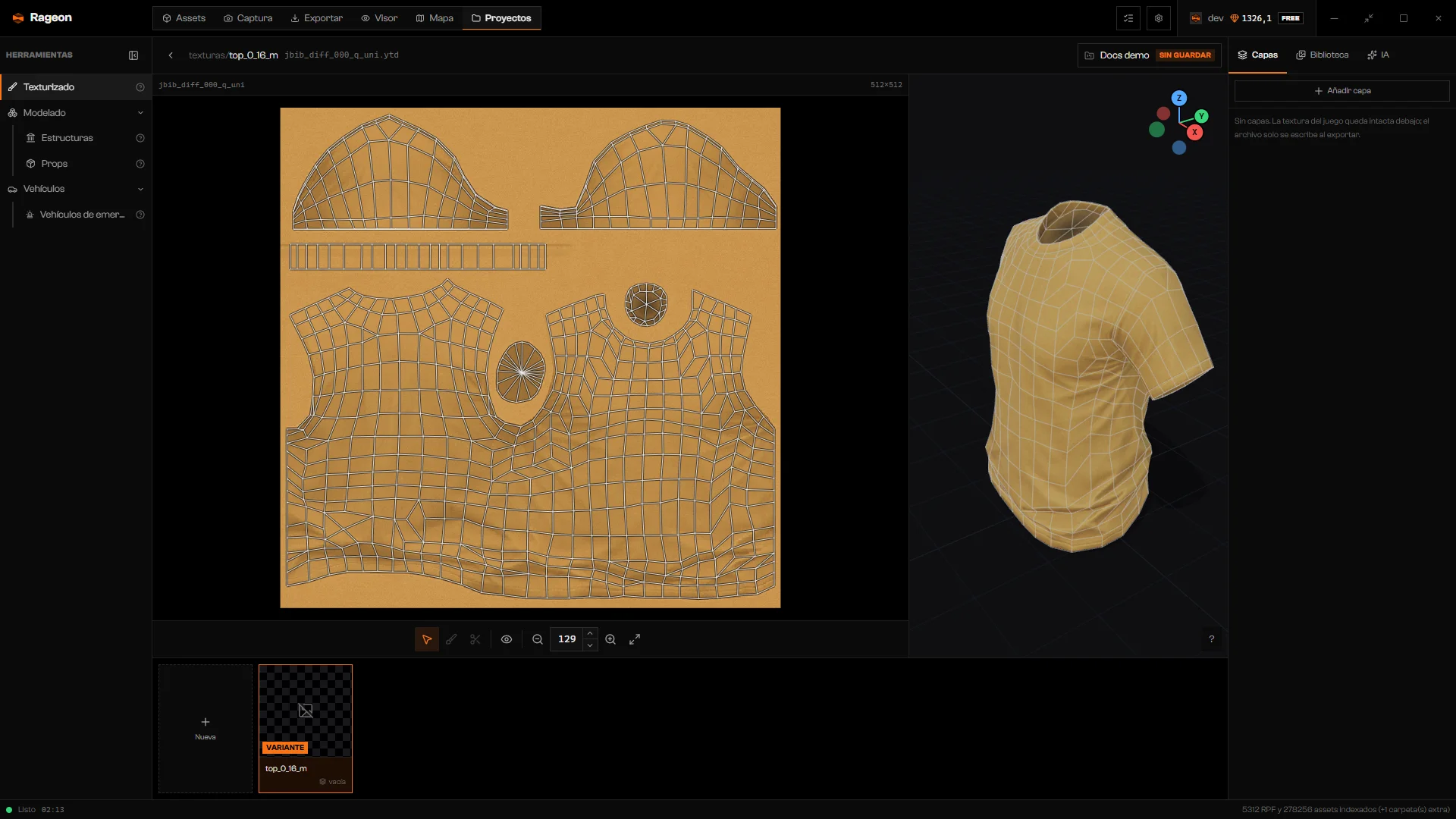Collapse the Herramientas sidebar panel
The image size is (1456, 819).
point(133,55)
